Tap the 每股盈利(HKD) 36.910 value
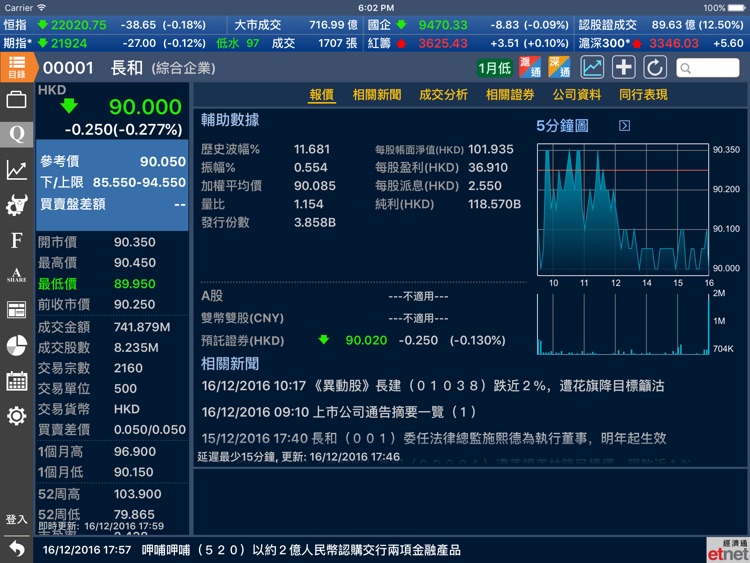Image resolution: width=750 pixels, height=563 pixels. click(488, 167)
